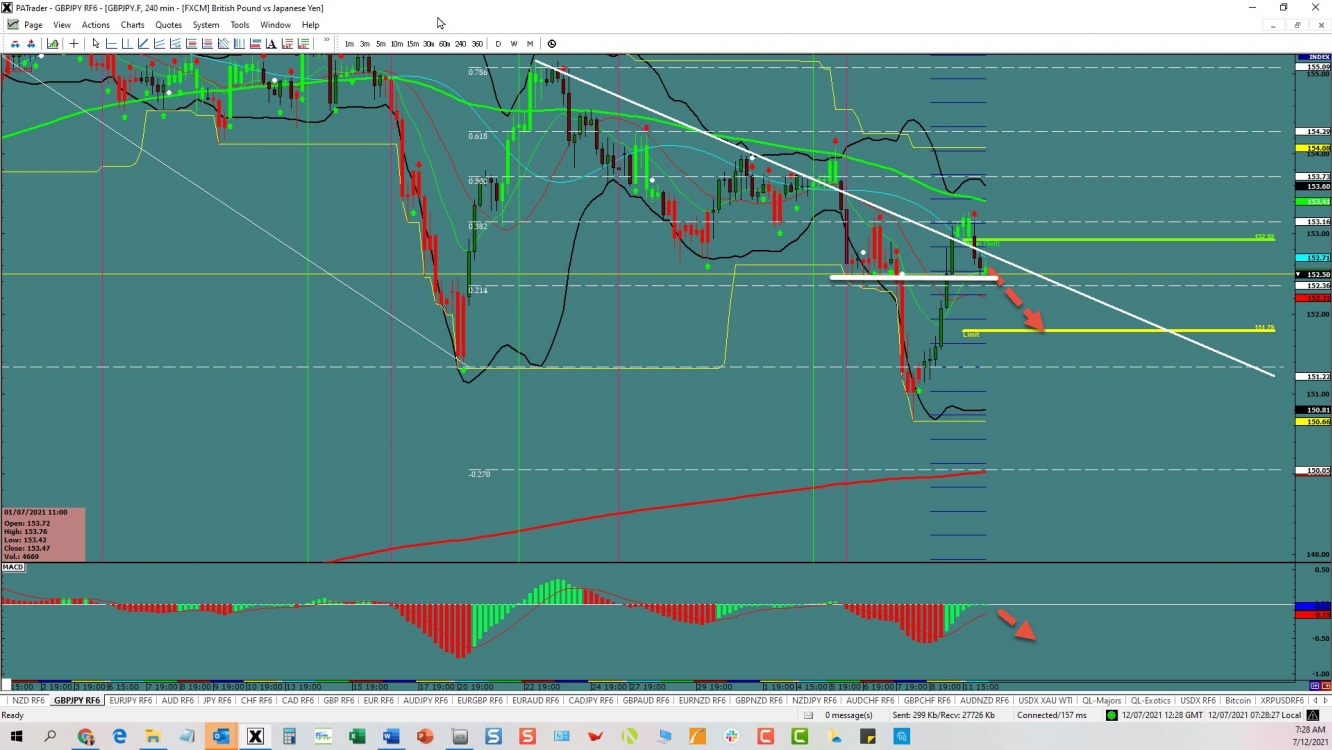Switch to the AUD RF6 tab
Viewport: 1332px width, 750px height.
tap(178, 701)
